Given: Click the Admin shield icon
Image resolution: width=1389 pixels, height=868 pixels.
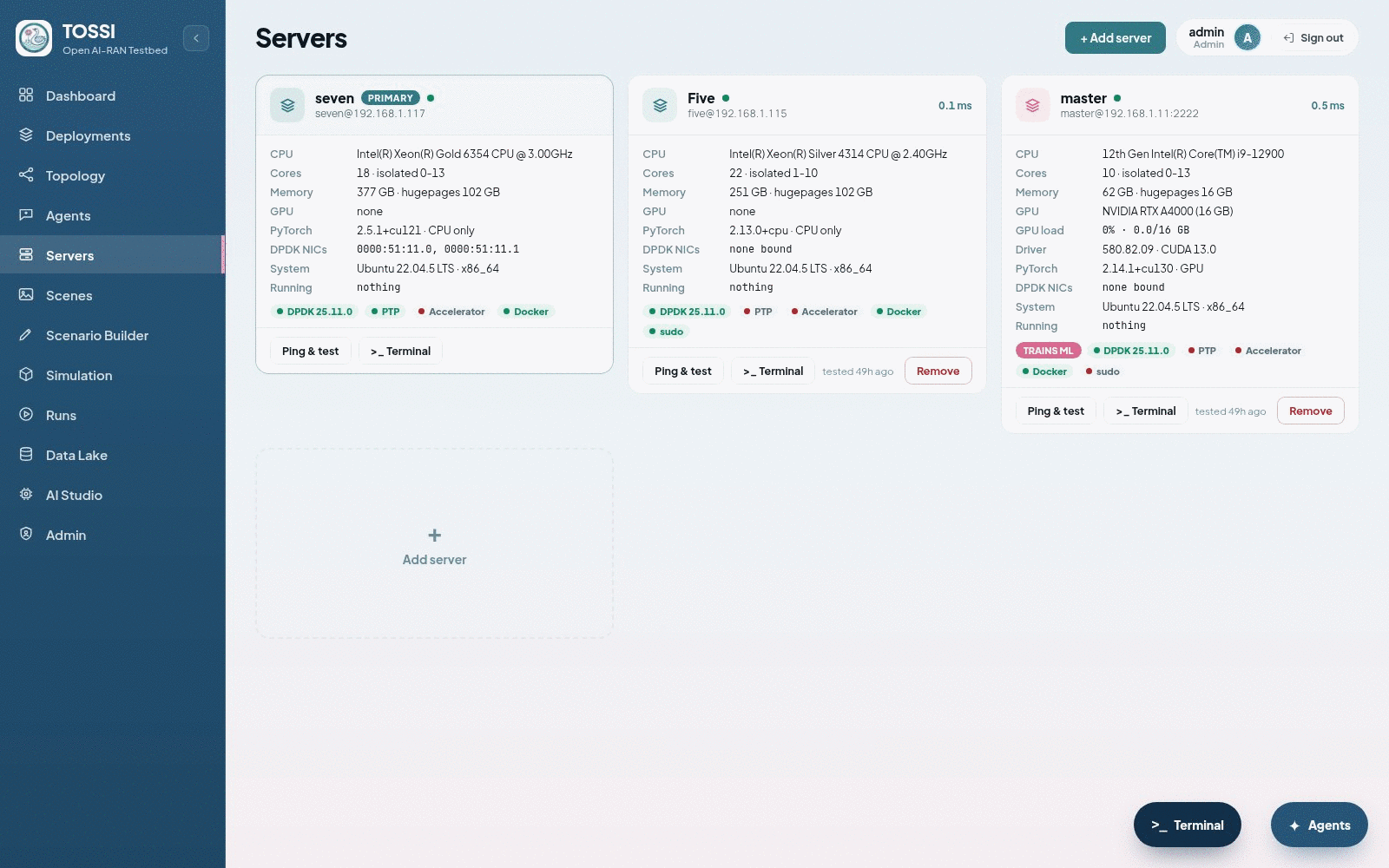Looking at the screenshot, I should [x=26, y=534].
